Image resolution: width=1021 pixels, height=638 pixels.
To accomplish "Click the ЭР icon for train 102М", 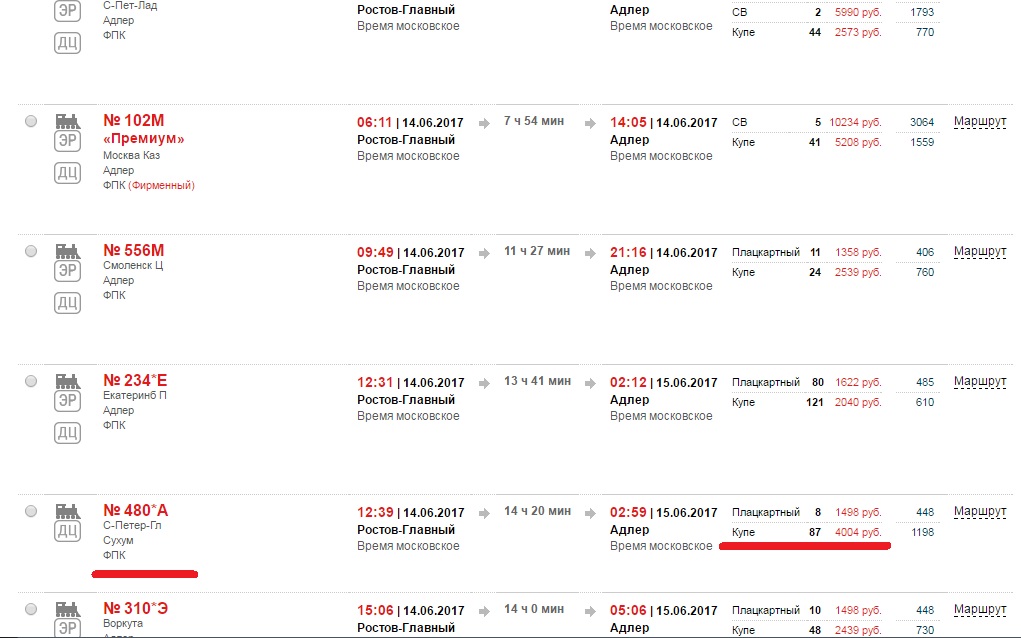I will tap(67, 141).
